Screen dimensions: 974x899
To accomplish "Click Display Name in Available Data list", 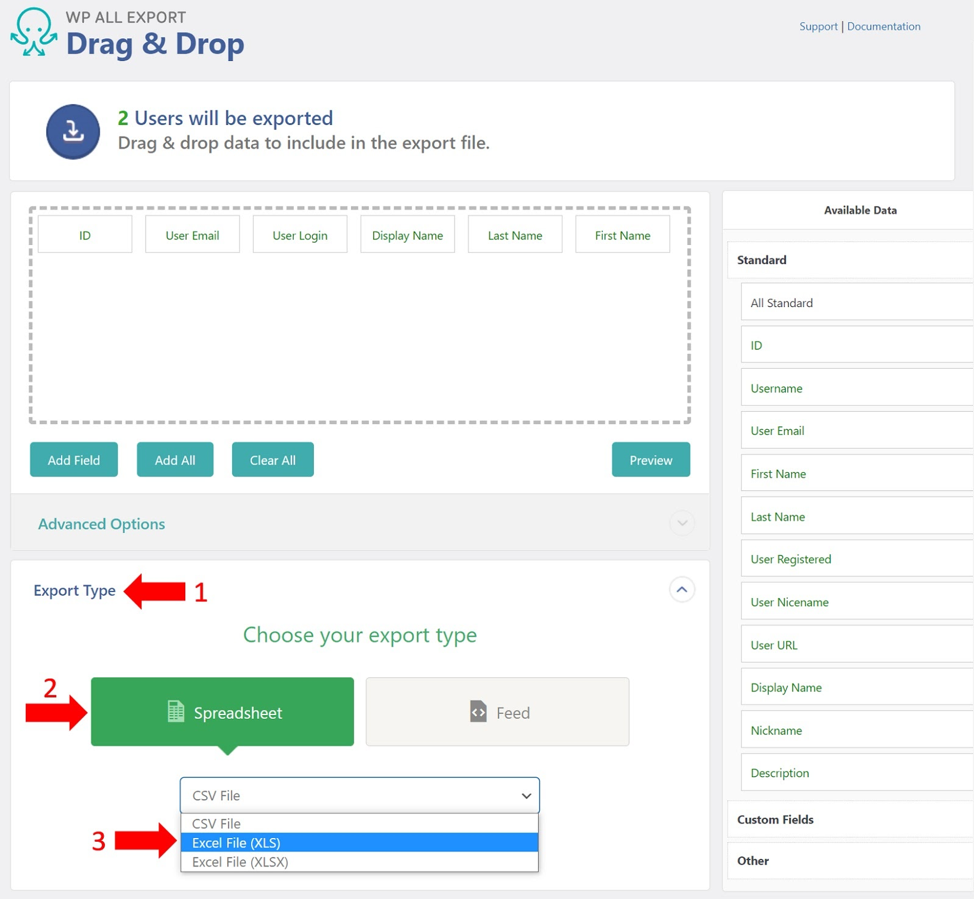I will coord(857,687).
